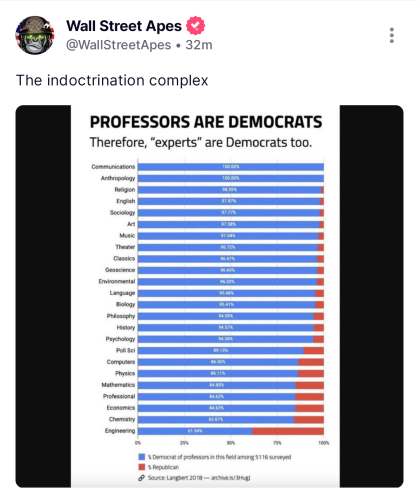This screenshot has width=419, height=500.
Task: Click the '% Republican' legend label
Action: click(x=163, y=467)
